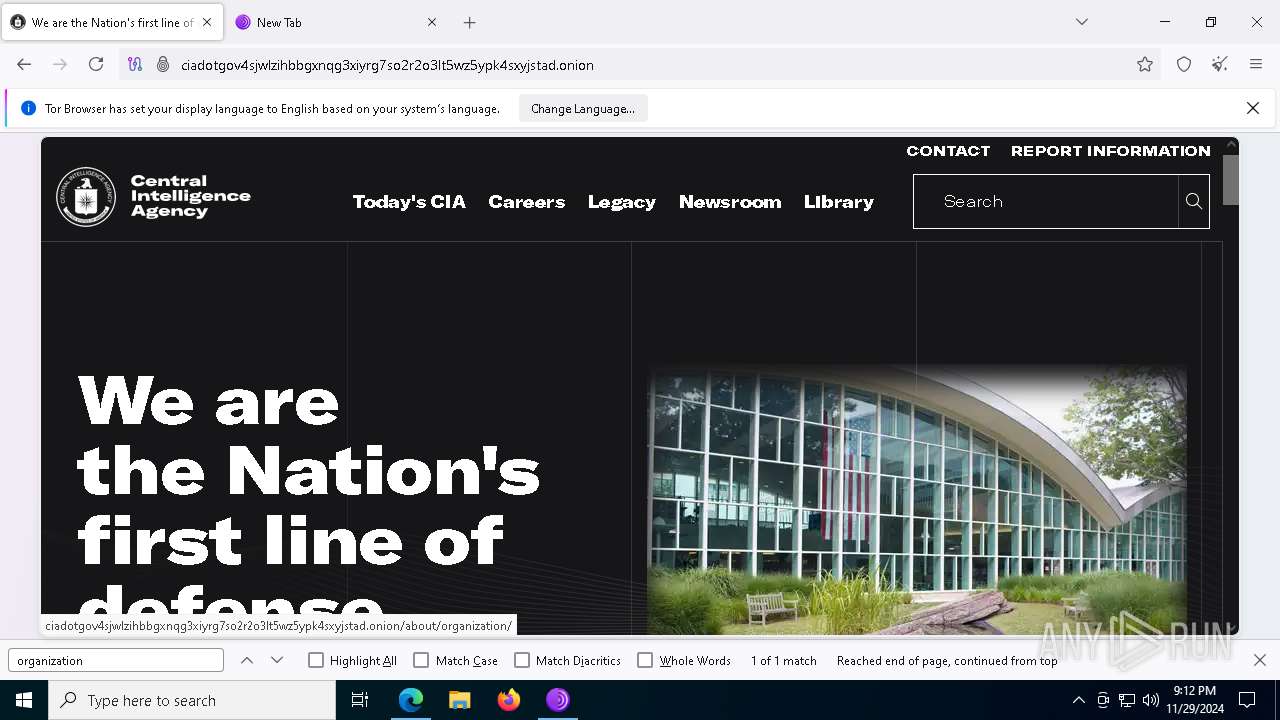
Task: Show hidden system tray icons
Action: [1078, 700]
